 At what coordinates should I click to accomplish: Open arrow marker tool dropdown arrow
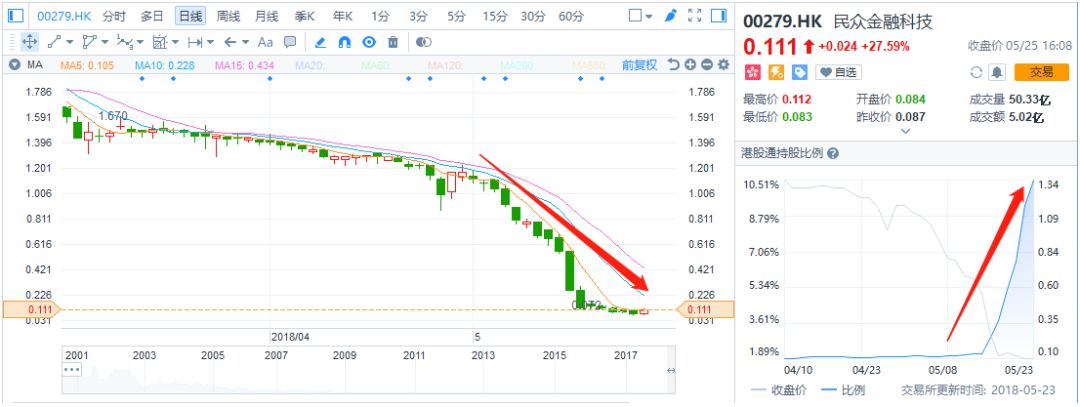[x=245, y=43]
